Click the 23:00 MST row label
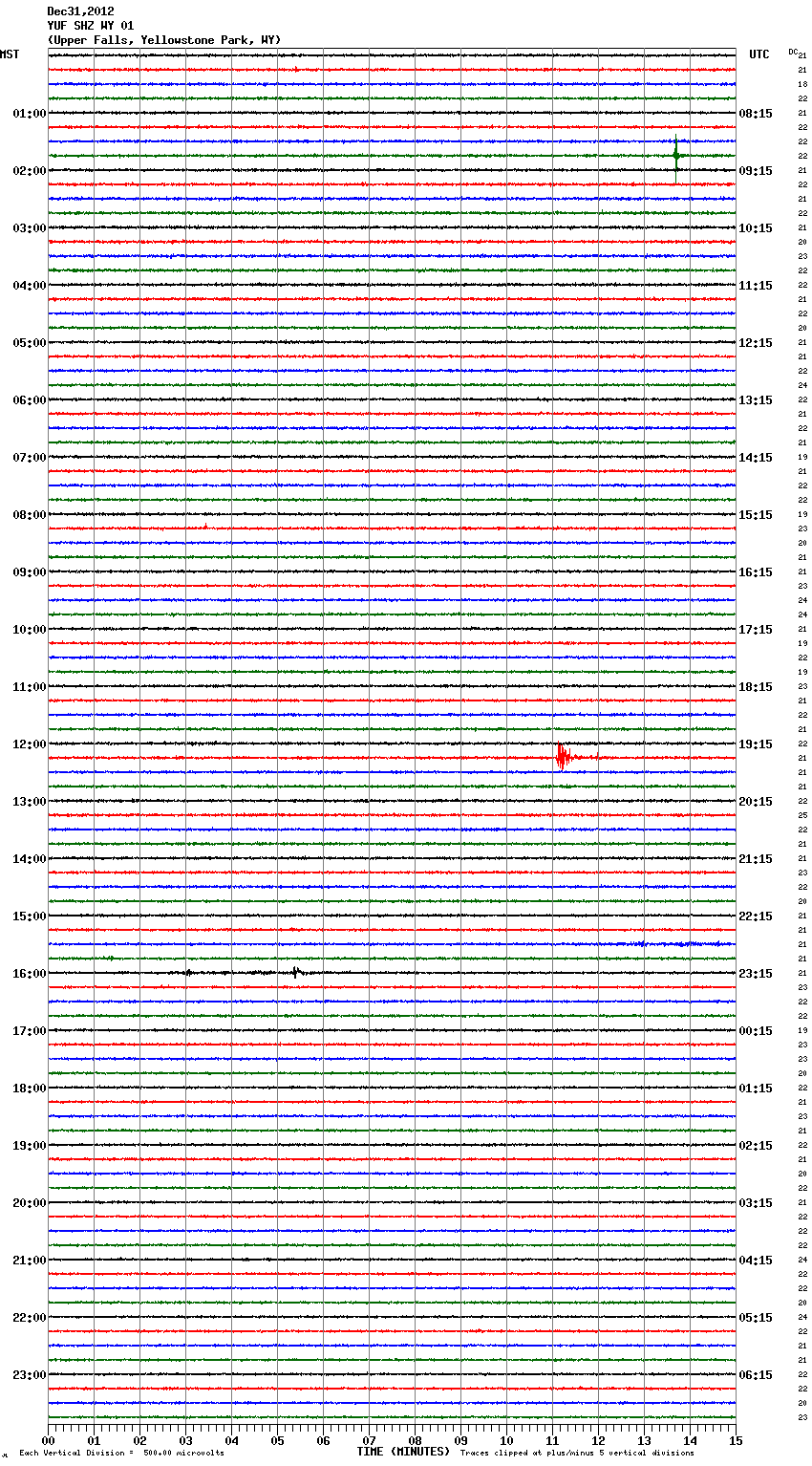The height and width of the screenshot is (1466, 812). pyautogui.click(x=30, y=1375)
